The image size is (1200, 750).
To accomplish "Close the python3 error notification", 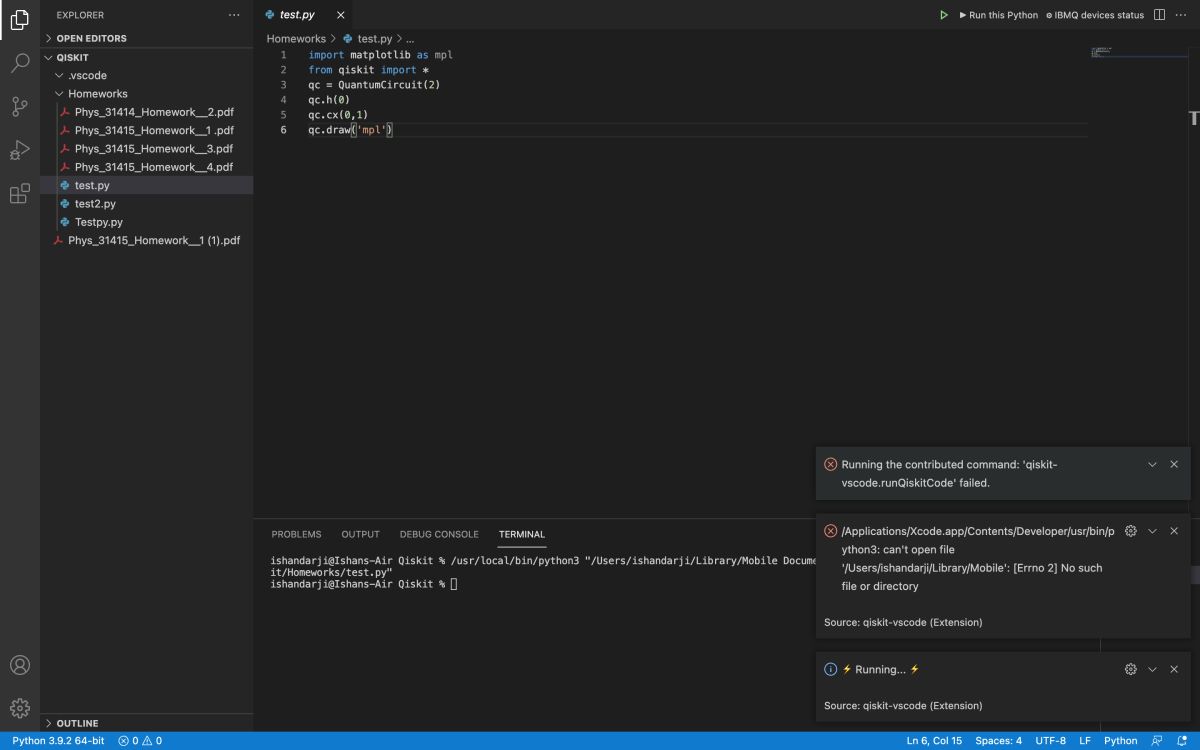I will [x=1174, y=531].
